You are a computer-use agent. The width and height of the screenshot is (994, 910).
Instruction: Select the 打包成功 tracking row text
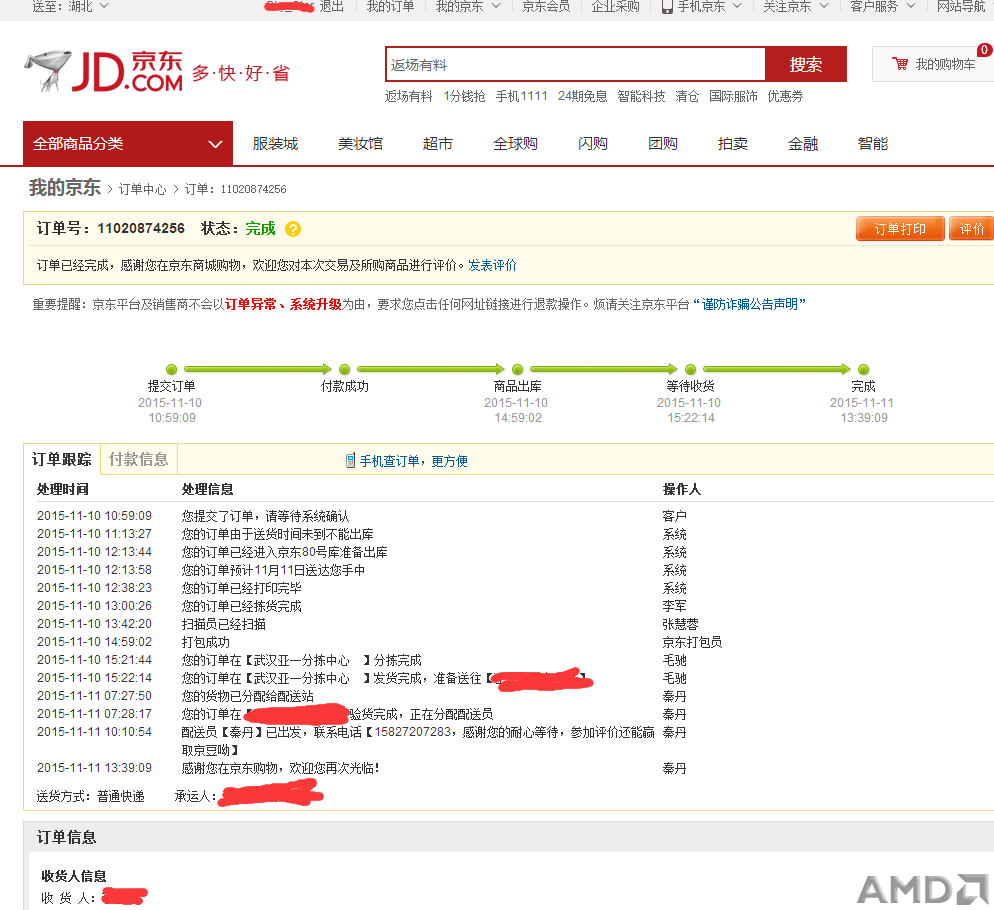coord(205,642)
